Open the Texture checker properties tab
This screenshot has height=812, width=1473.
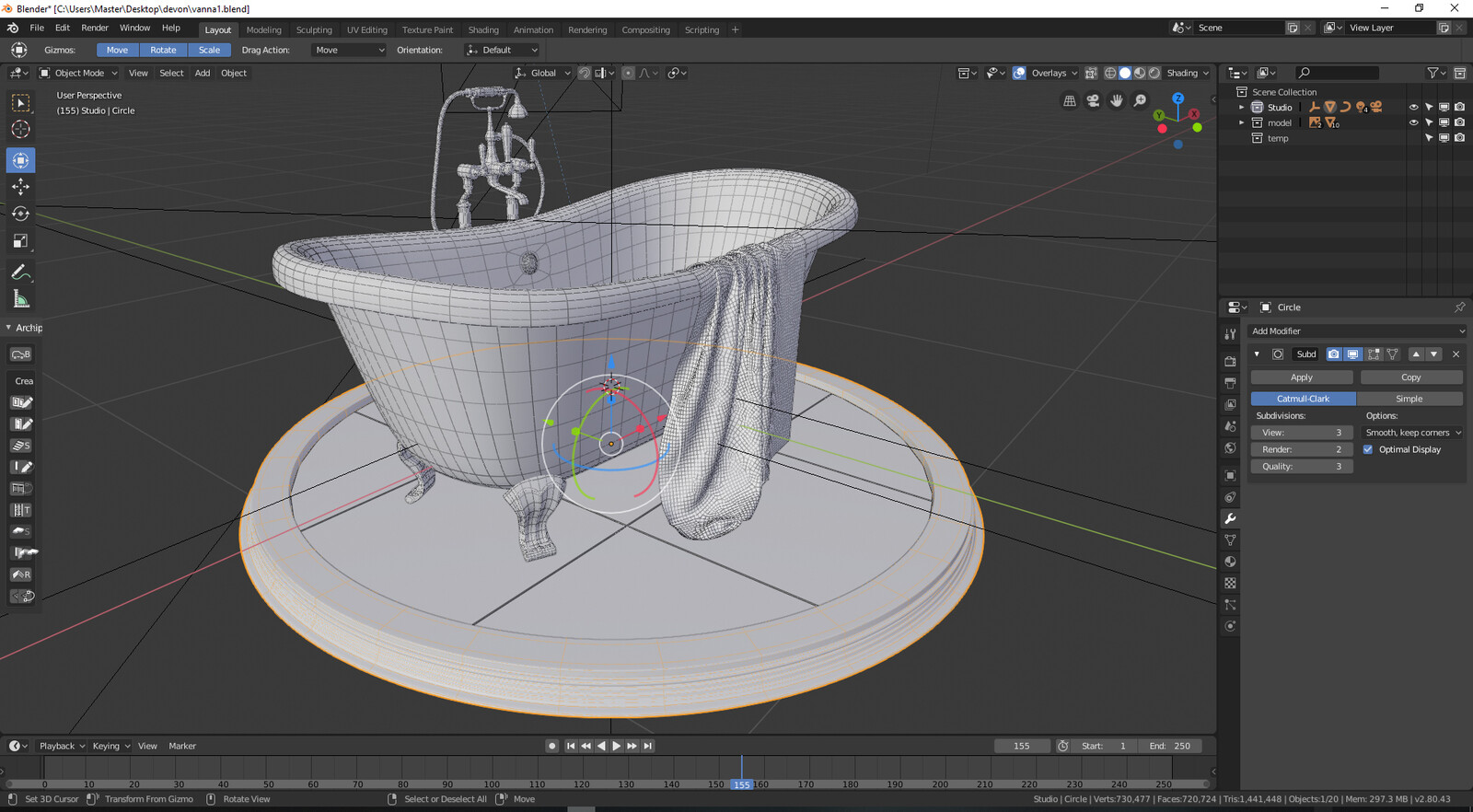[1230, 584]
